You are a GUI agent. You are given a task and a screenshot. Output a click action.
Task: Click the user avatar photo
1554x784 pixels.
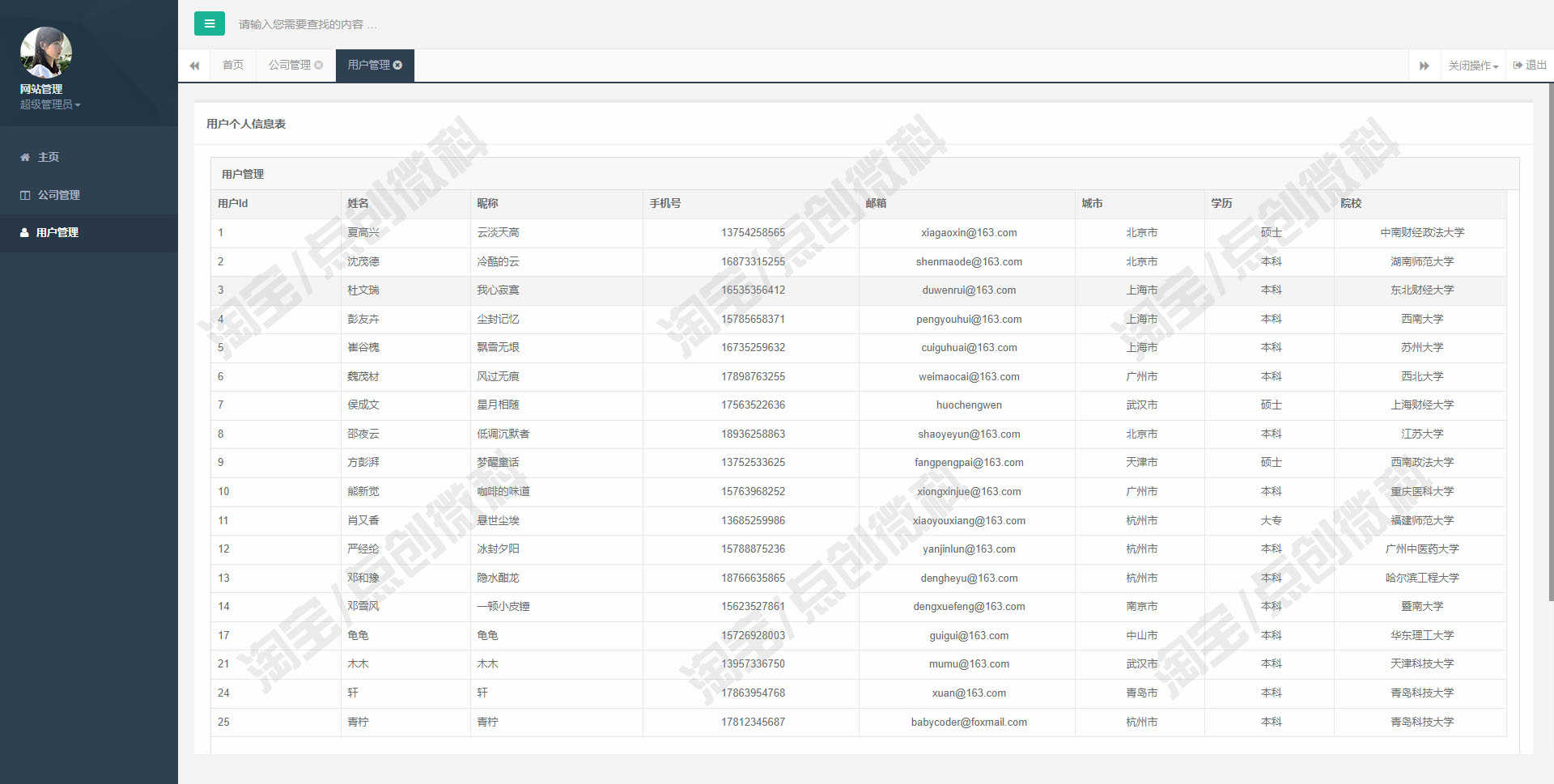46,53
